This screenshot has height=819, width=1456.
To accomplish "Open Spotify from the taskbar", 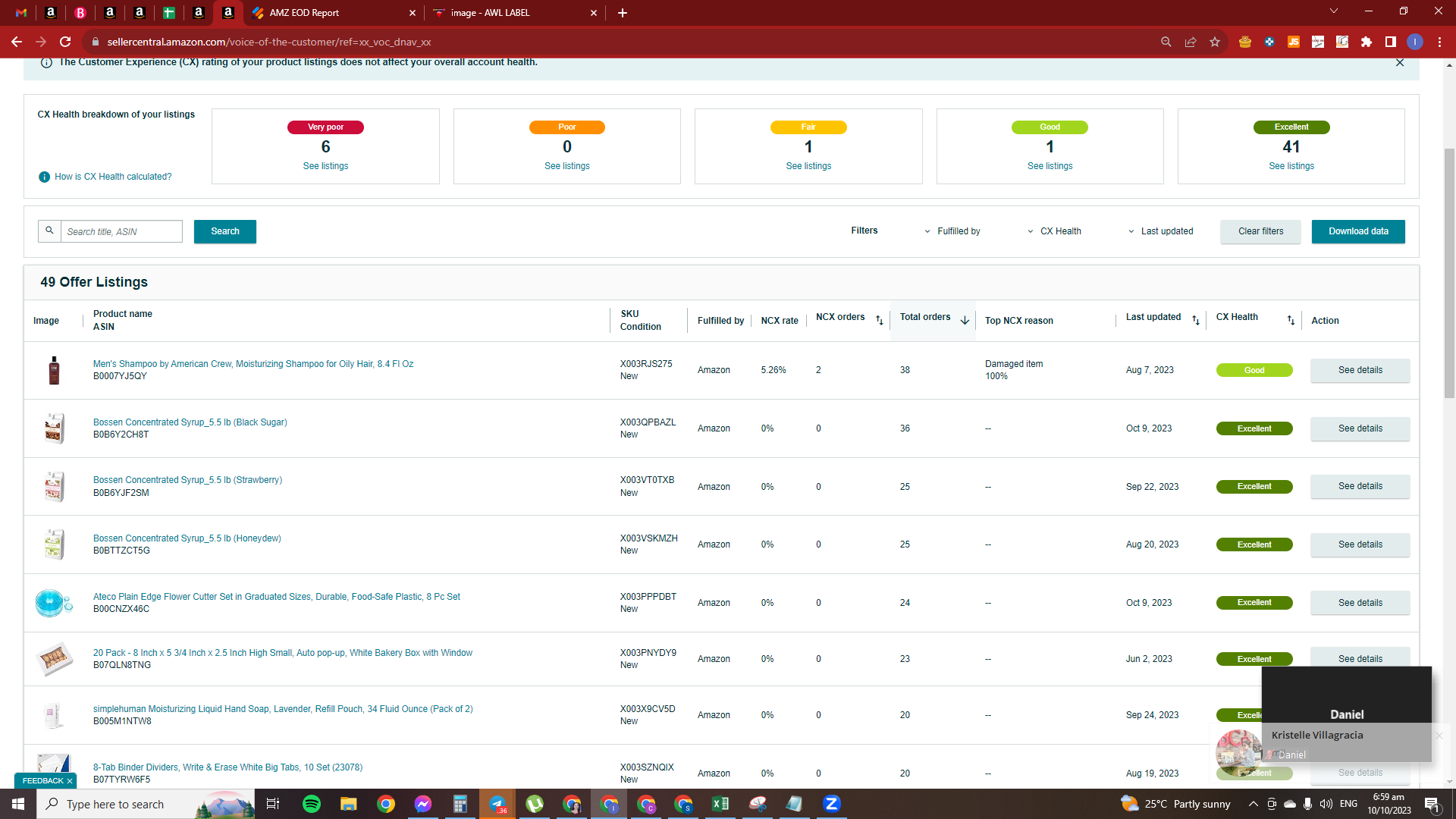I will pos(312,804).
